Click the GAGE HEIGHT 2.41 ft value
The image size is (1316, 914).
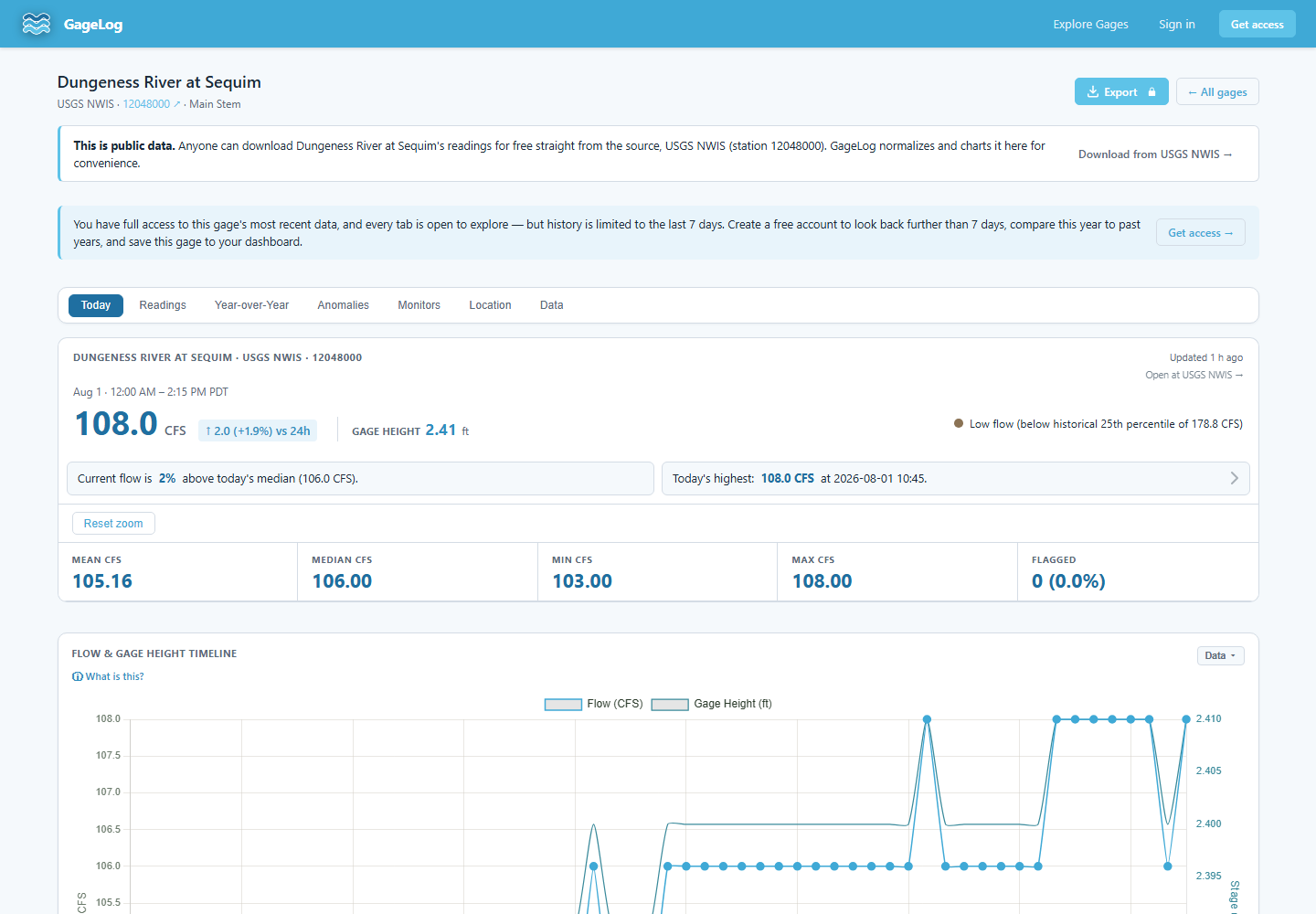410,430
